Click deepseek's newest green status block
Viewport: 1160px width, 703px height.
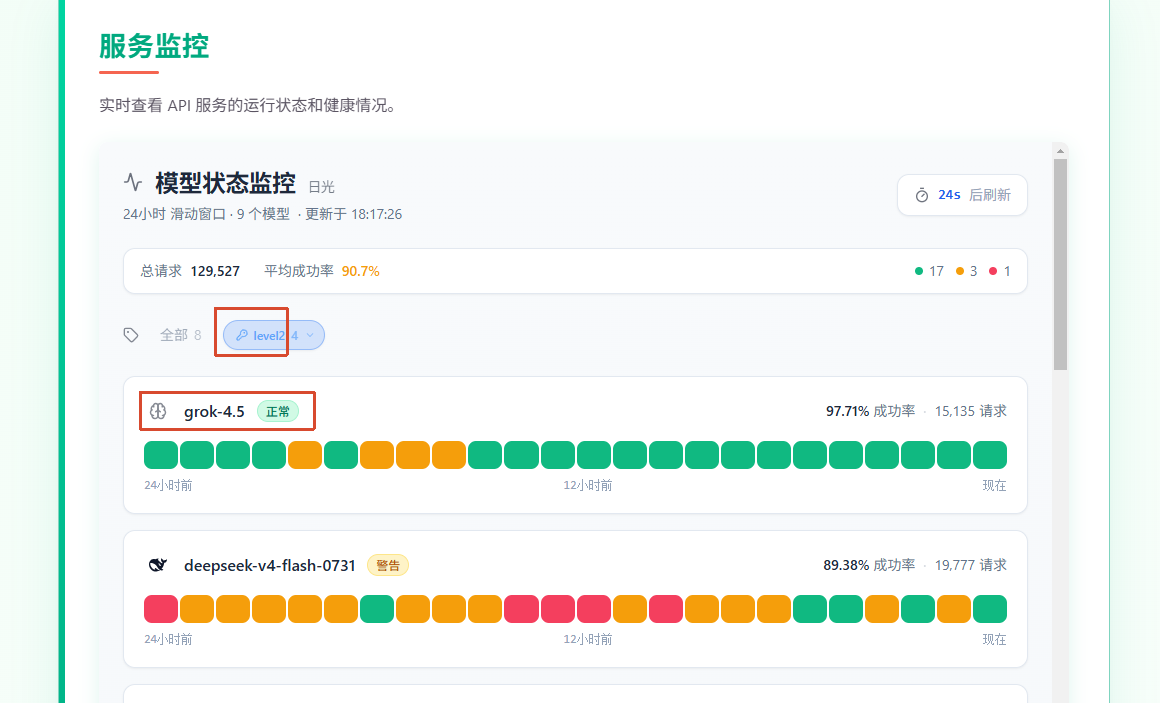click(990, 609)
